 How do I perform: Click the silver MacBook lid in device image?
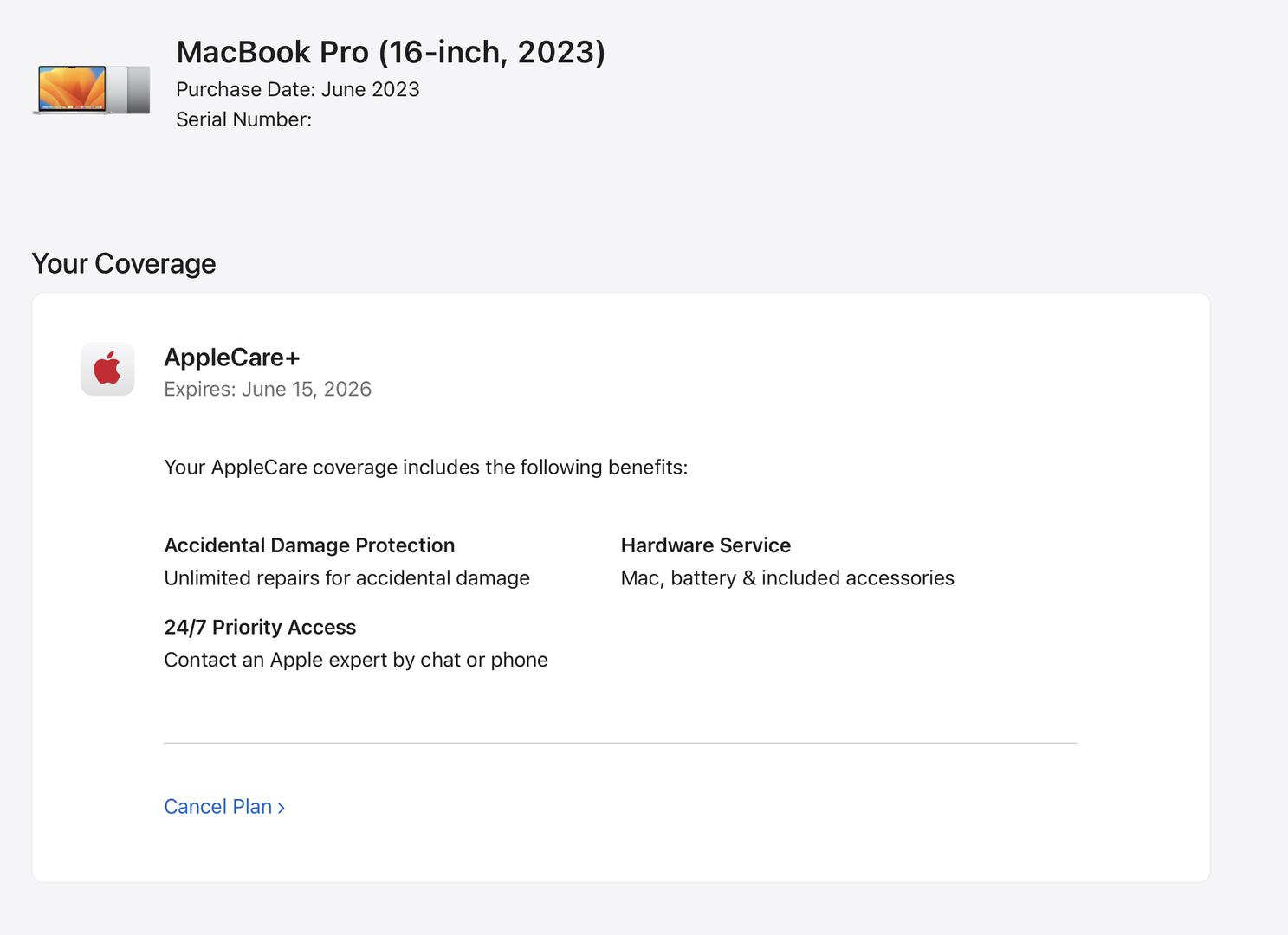coord(134,89)
